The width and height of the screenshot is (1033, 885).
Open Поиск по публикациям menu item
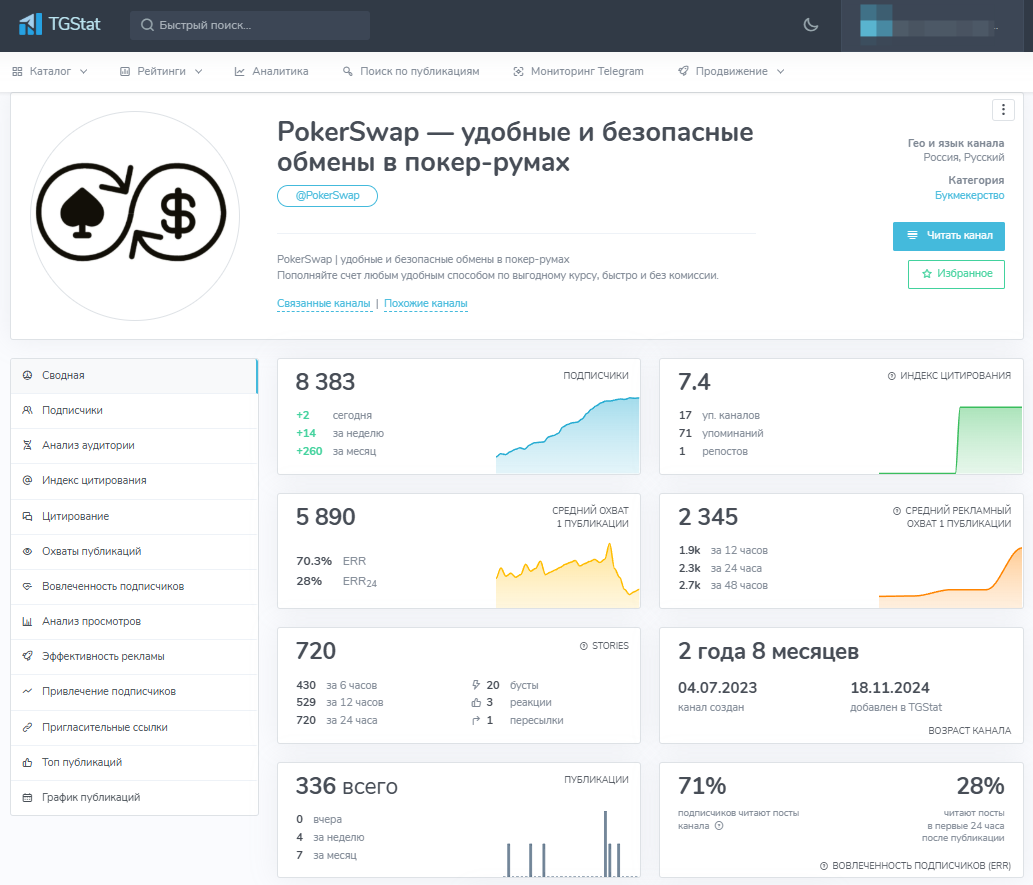coord(411,71)
